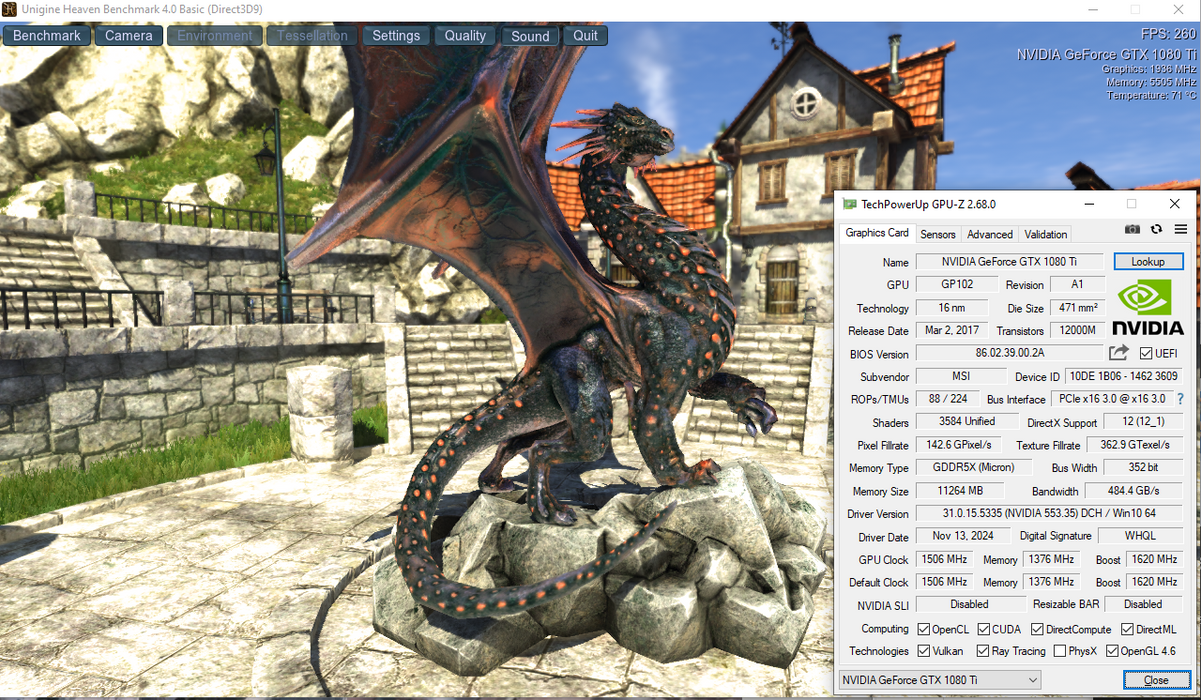Click the Memory Type GDDR5X (Micron) value
This screenshot has width=1201, height=700.
tap(974, 467)
